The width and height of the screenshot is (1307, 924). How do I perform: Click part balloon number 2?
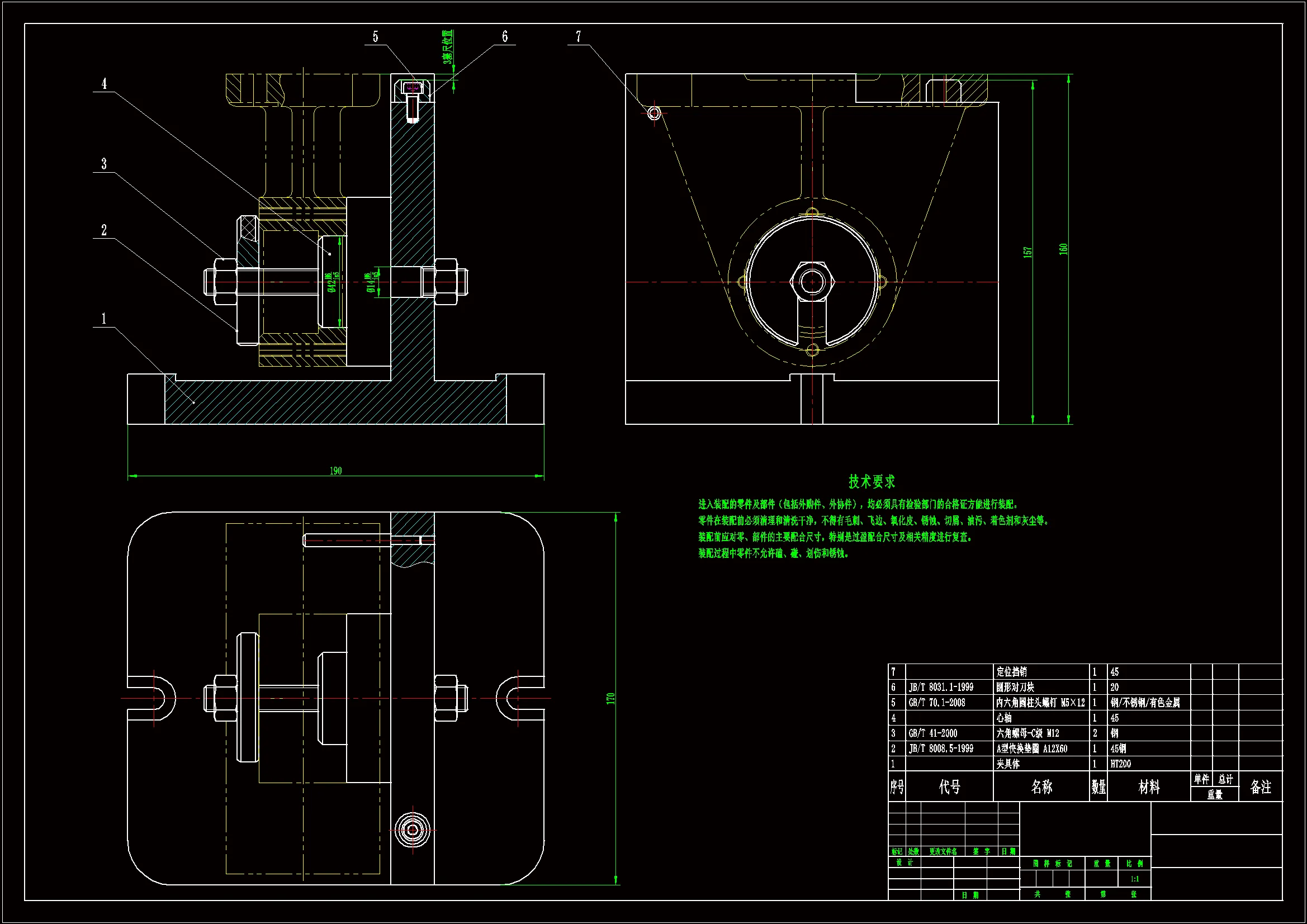pos(104,230)
